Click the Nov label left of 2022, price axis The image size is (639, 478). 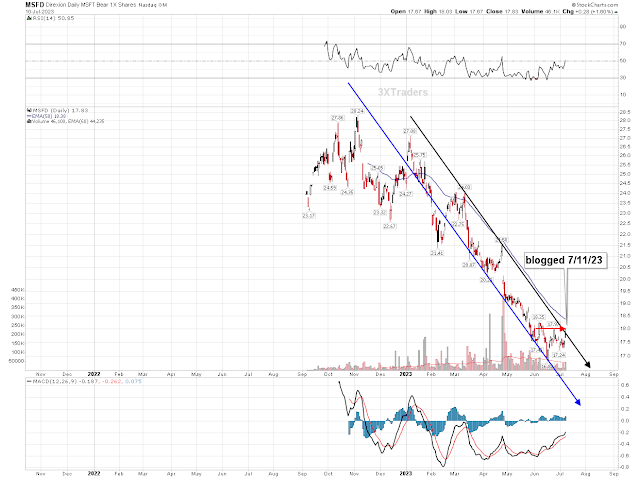click(41, 374)
